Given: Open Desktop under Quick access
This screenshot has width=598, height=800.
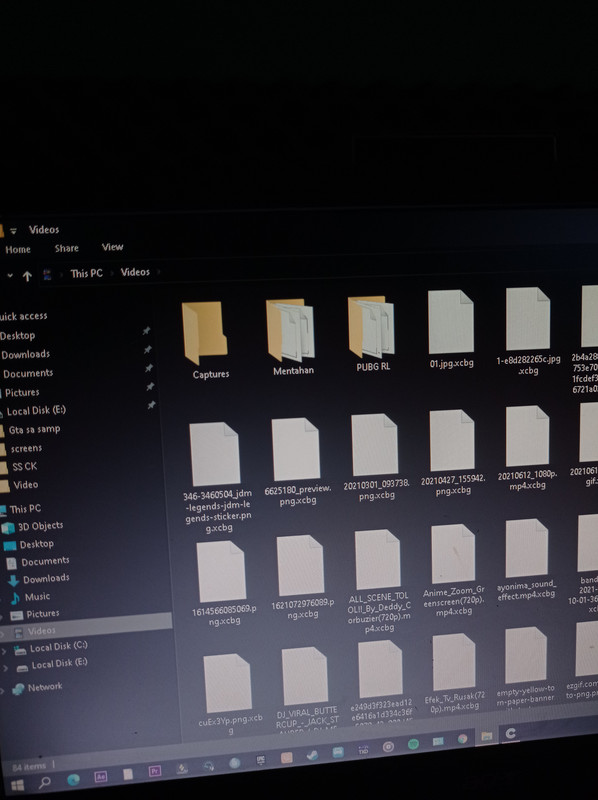Looking at the screenshot, I should pyautogui.click(x=18, y=336).
